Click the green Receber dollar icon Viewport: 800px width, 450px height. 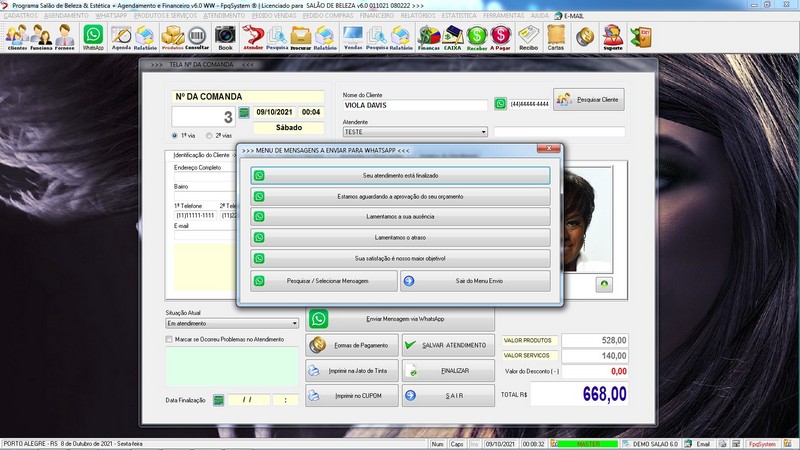pos(477,37)
